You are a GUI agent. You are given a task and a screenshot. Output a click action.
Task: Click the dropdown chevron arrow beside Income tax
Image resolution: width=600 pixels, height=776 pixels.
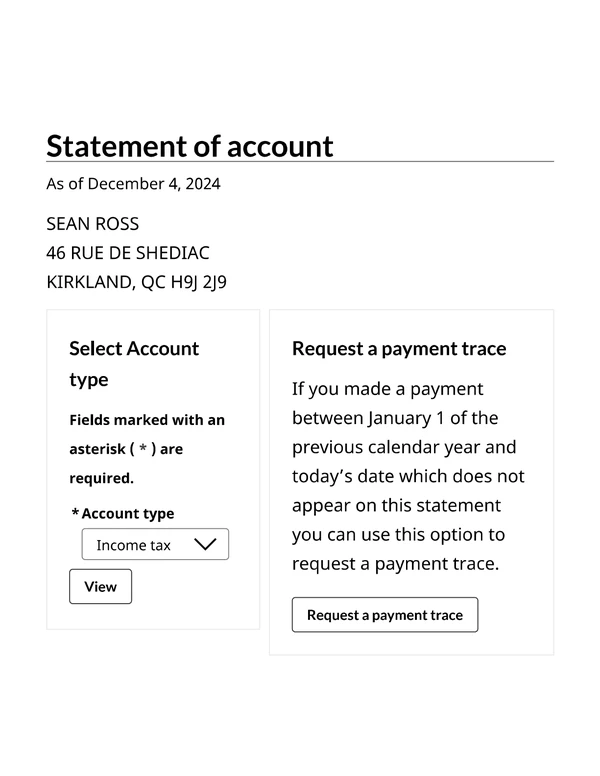pyautogui.click(x=204, y=544)
